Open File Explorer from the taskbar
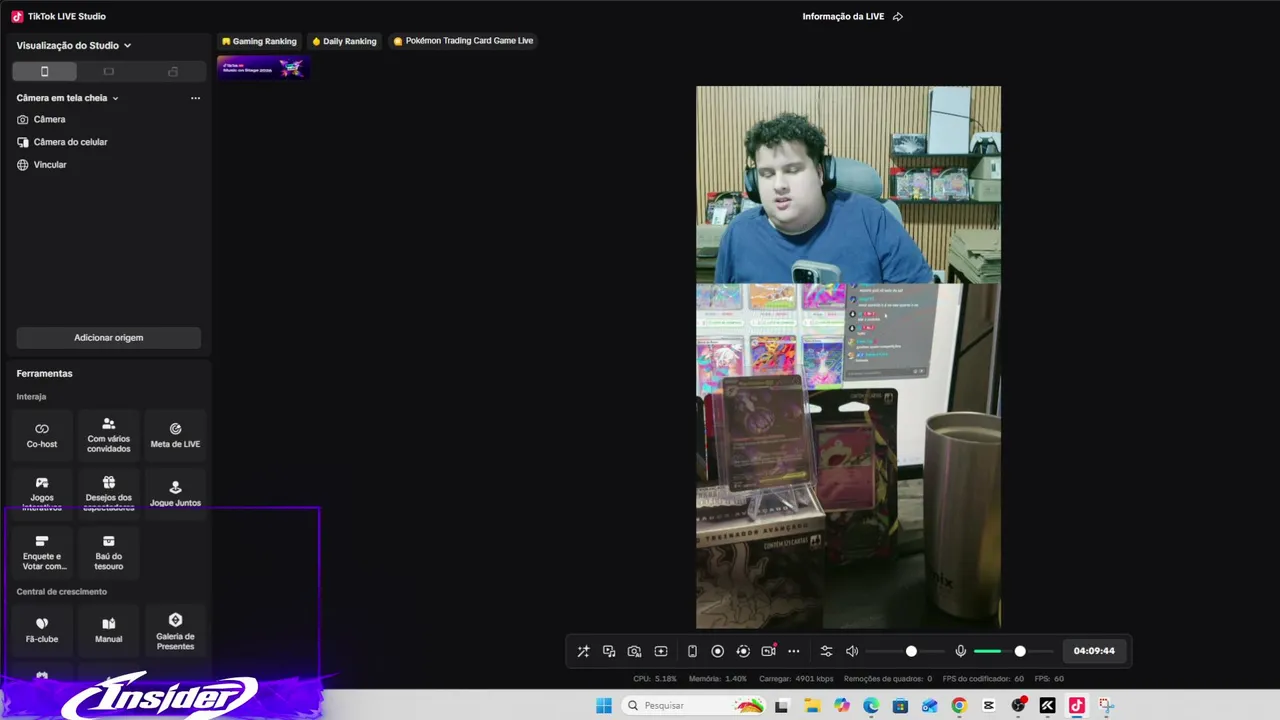This screenshot has height=720, width=1280. 812,706
